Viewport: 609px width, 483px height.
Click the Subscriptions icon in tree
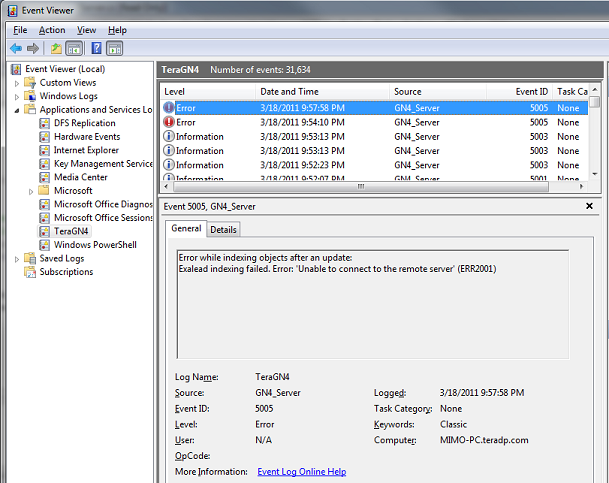click(x=30, y=272)
